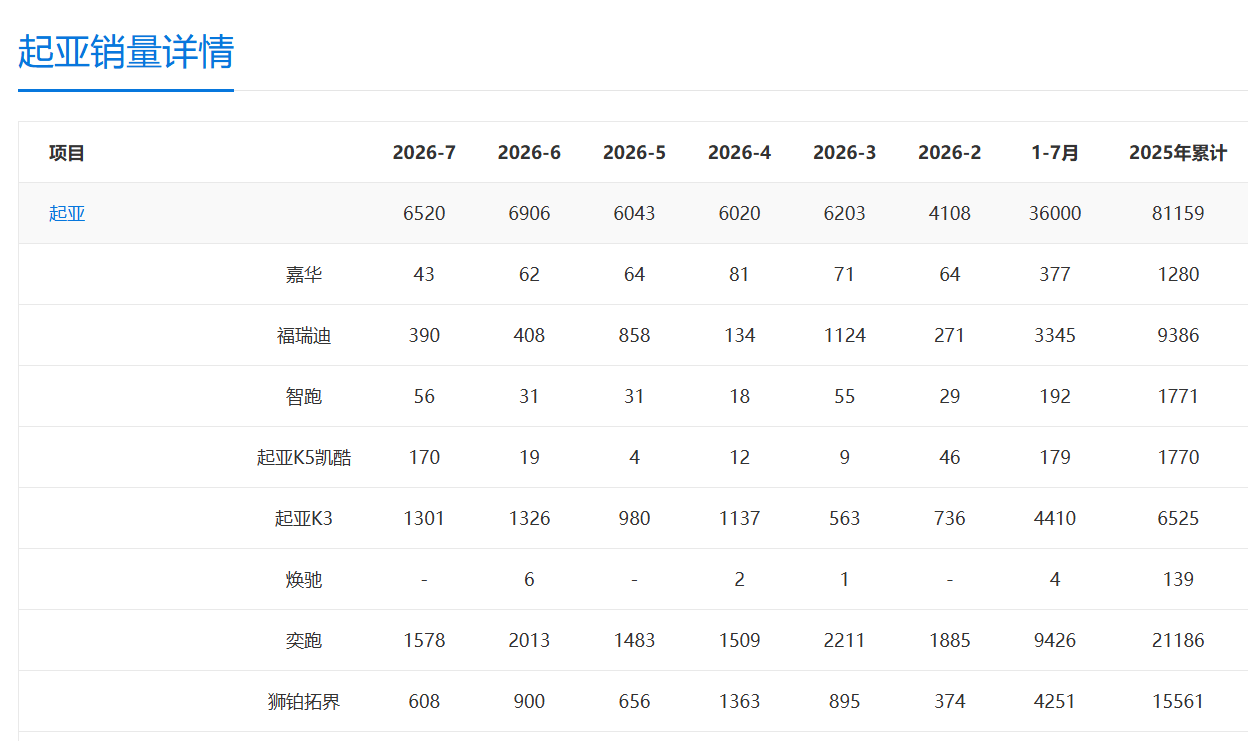Image resolution: width=1248 pixels, height=741 pixels.
Task: Select the 2026-7 column header
Action: click(424, 153)
